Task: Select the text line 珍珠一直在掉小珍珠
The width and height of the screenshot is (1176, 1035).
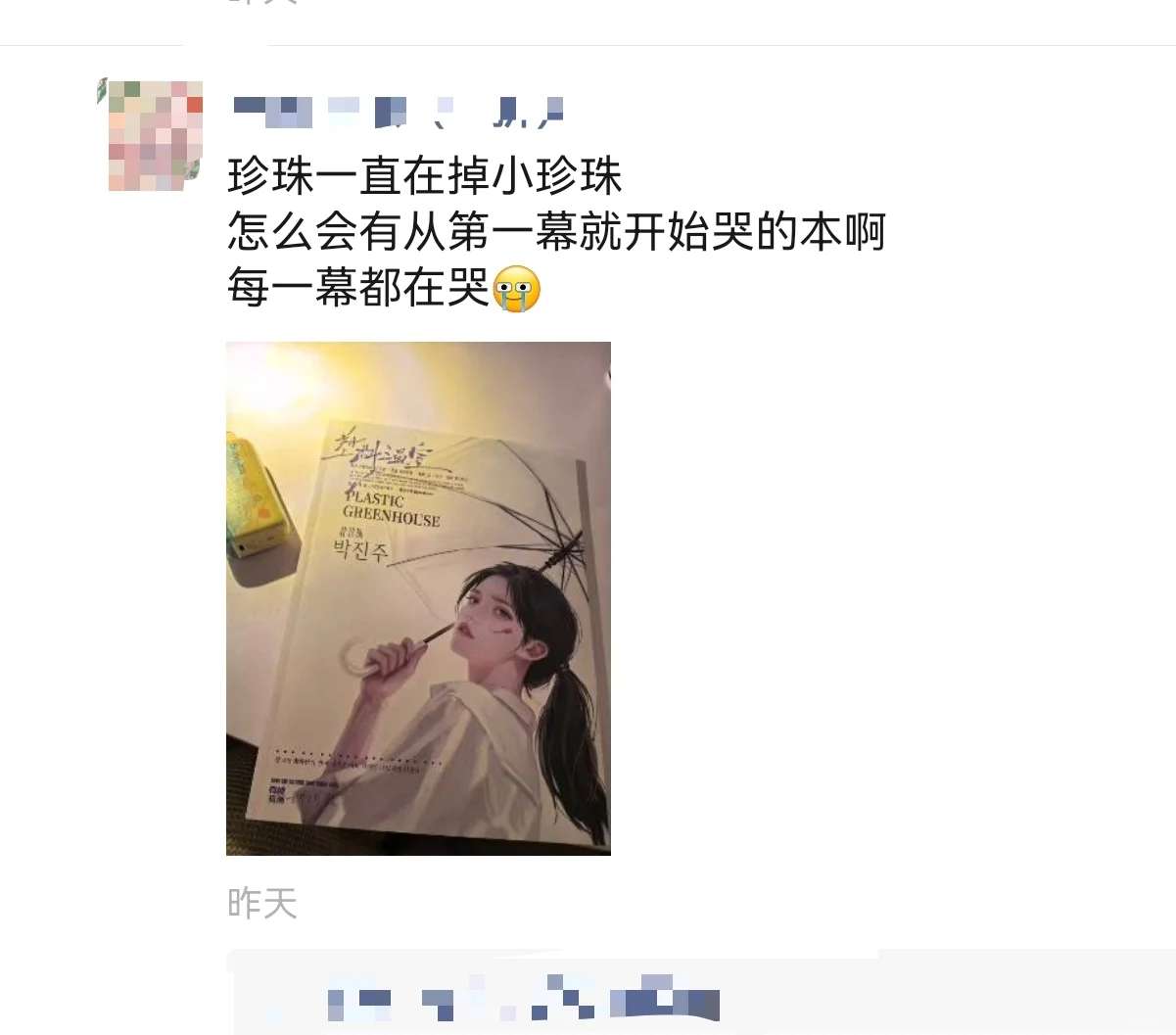Action: point(425,176)
